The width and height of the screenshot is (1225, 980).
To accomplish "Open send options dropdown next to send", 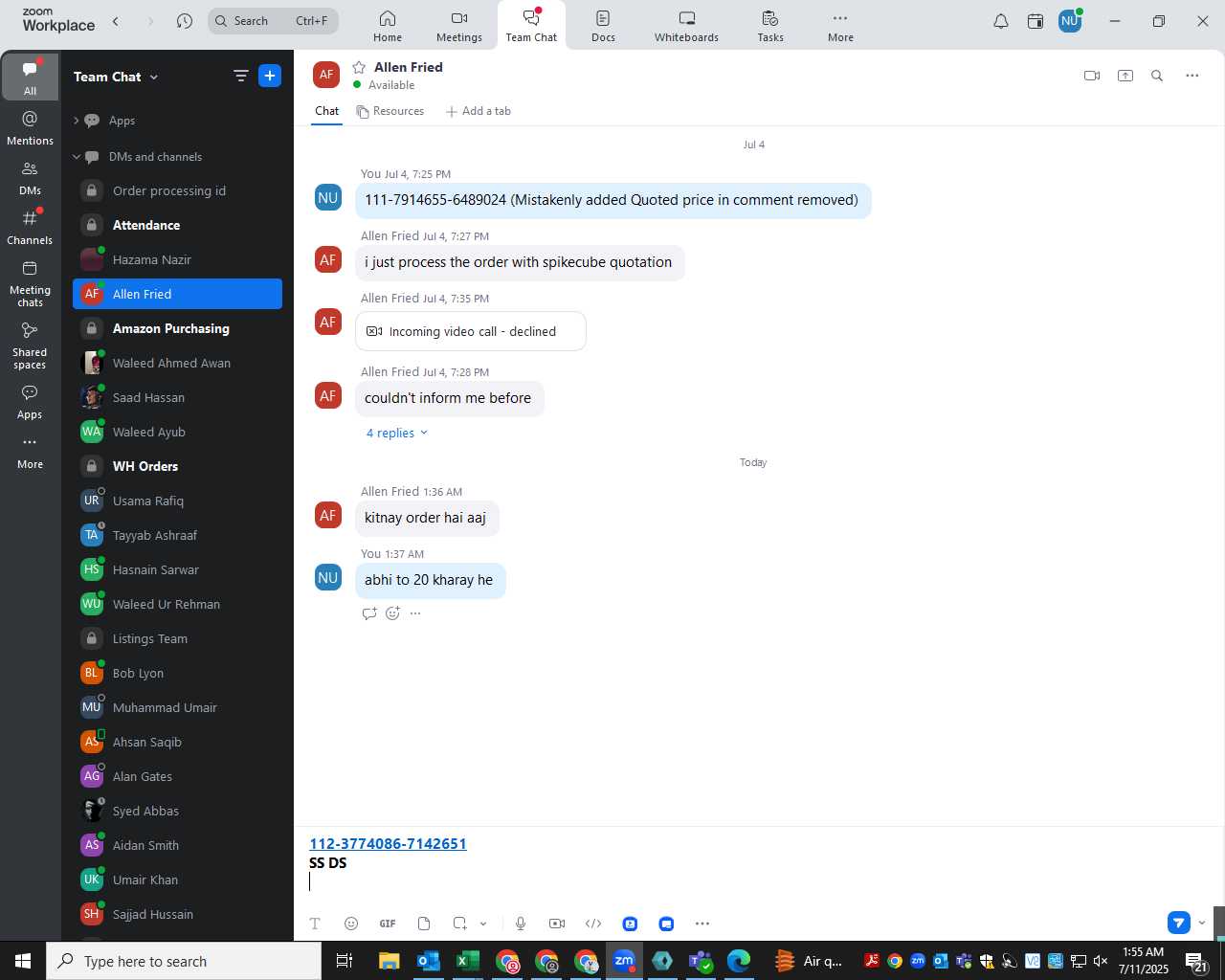I will tap(1202, 924).
